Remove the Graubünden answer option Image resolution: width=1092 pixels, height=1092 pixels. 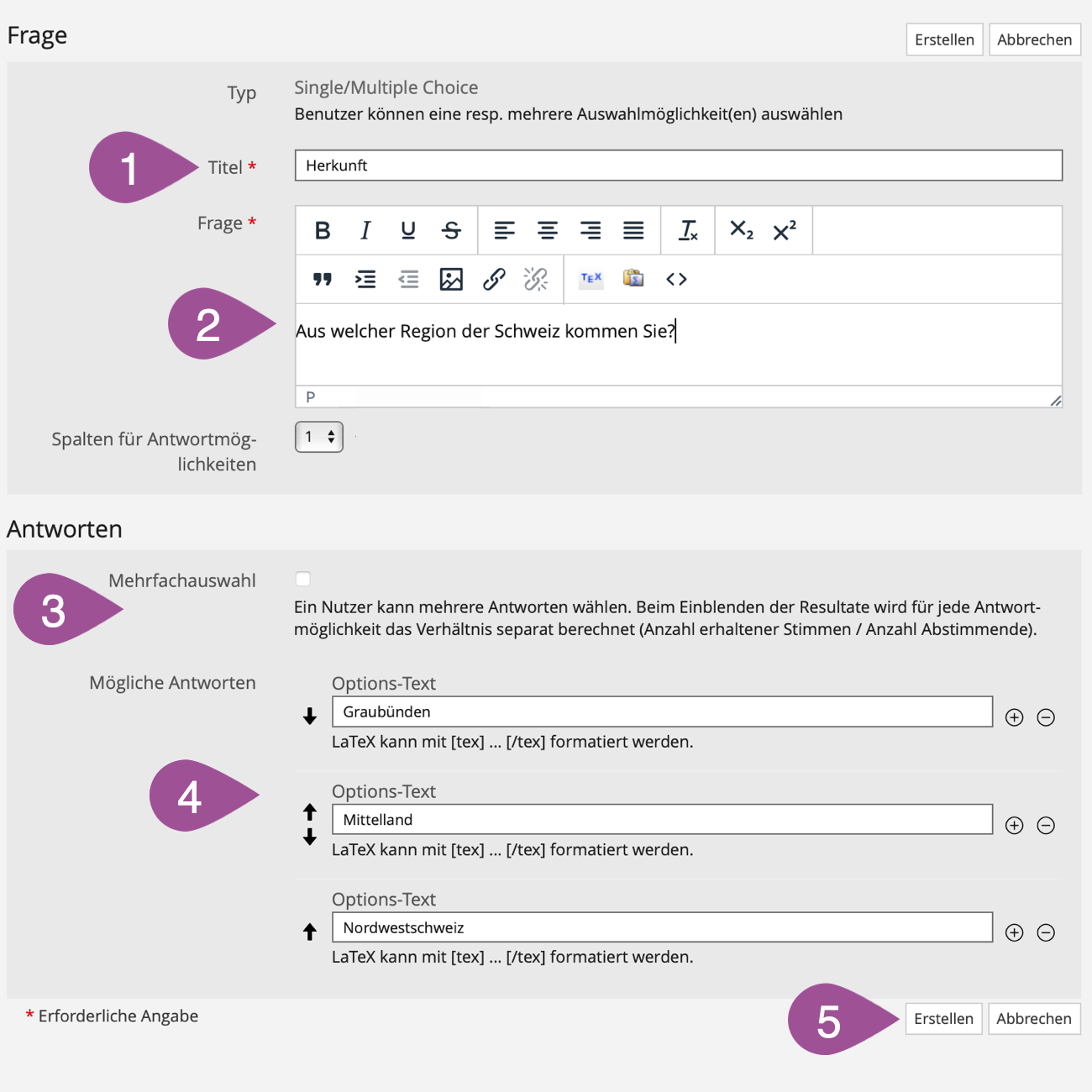[x=1046, y=717]
